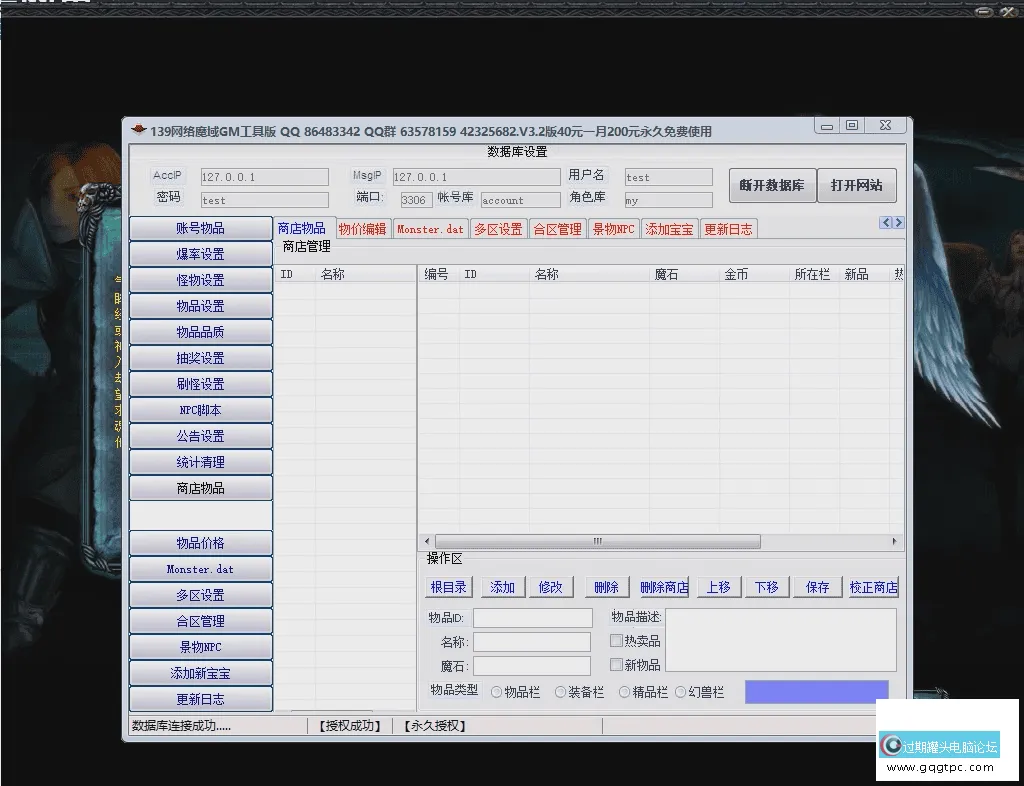Open the 合区管理 tab
Screen dimensions: 1024x786
[x=558, y=228]
